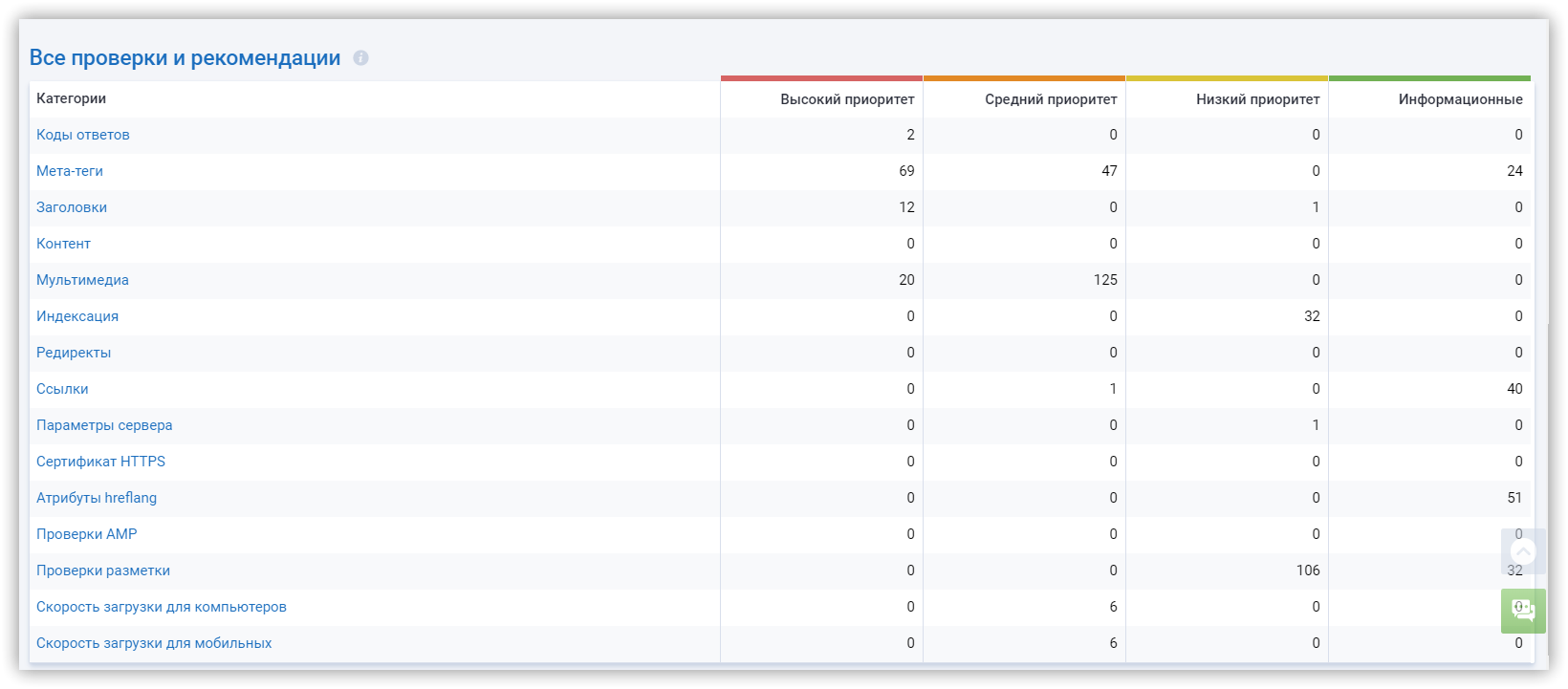The width and height of the screenshot is (1568, 689).
Task: Open the Мультимедиа checks
Action: coord(82,280)
